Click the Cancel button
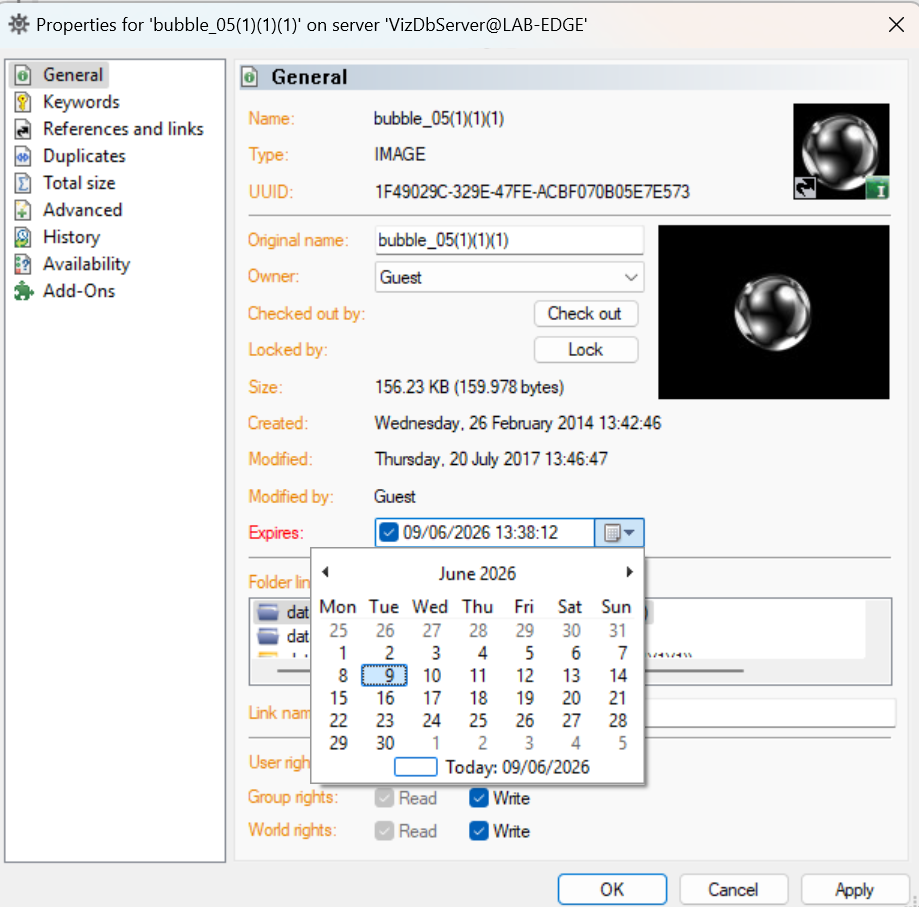The image size is (919, 907). [733, 889]
